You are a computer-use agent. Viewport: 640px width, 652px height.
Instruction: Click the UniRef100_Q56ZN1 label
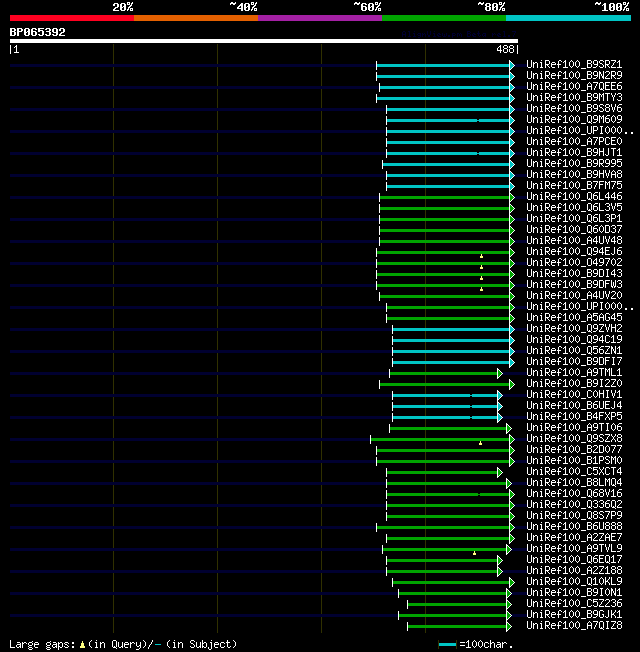pyautogui.click(x=574, y=351)
